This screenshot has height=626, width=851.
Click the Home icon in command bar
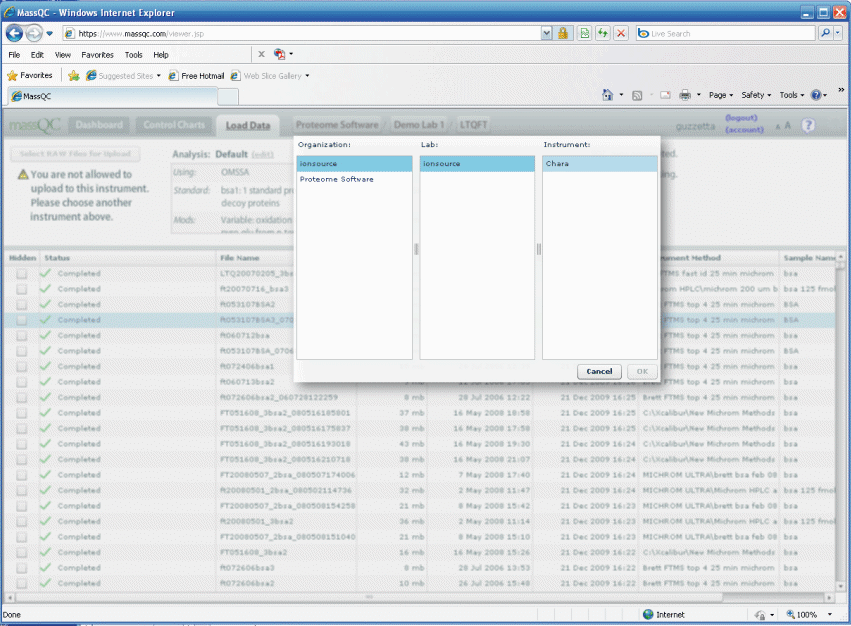(x=607, y=95)
